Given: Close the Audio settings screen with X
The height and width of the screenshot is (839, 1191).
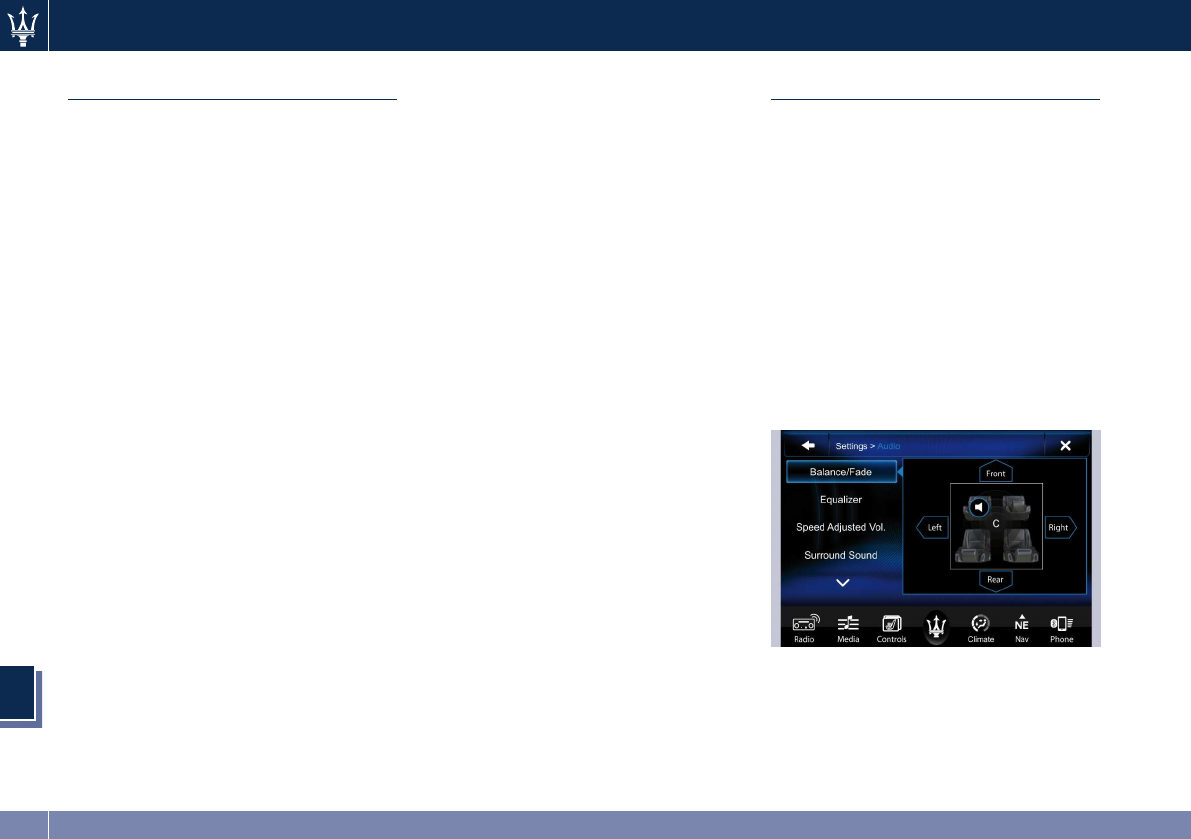Looking at the screenshot, I should pyautogui.click(x=1065, y=446).
